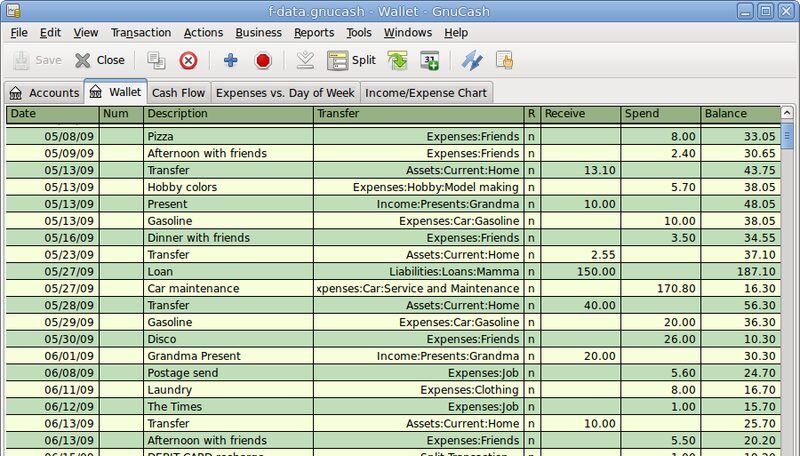The height and width of the screenshot is (456, 800).
Task: Click the Num column header
Action: (121, 114)
